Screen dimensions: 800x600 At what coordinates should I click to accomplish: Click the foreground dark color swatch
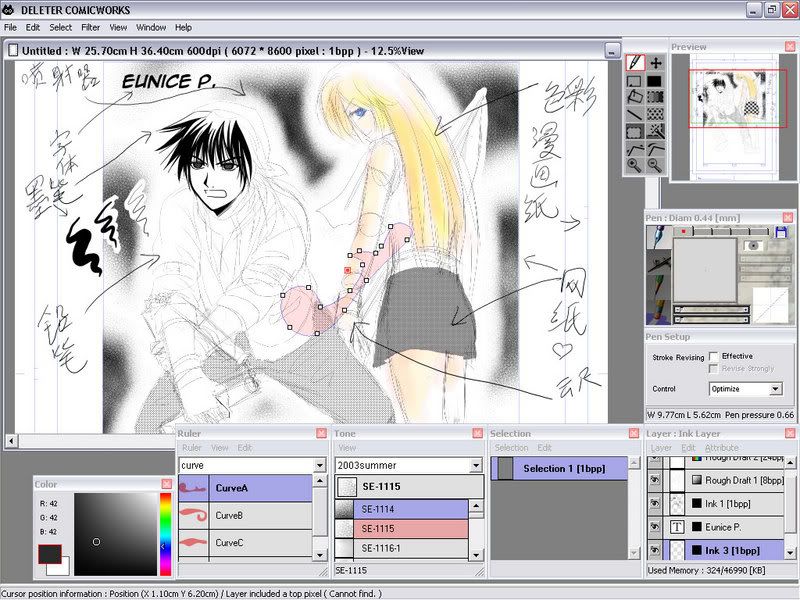50,554
